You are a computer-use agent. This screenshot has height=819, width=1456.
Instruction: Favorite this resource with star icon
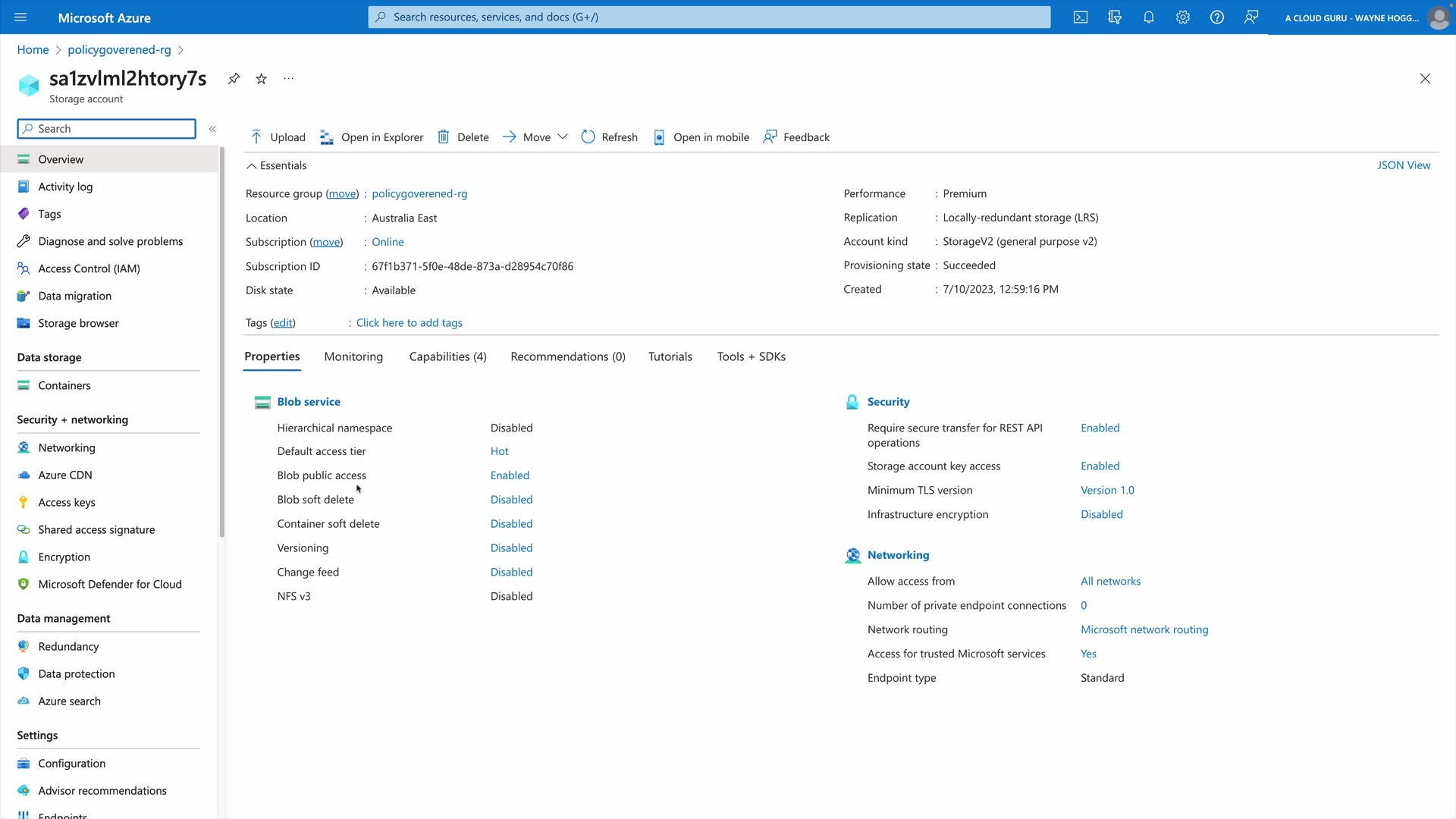click(262, 79)
